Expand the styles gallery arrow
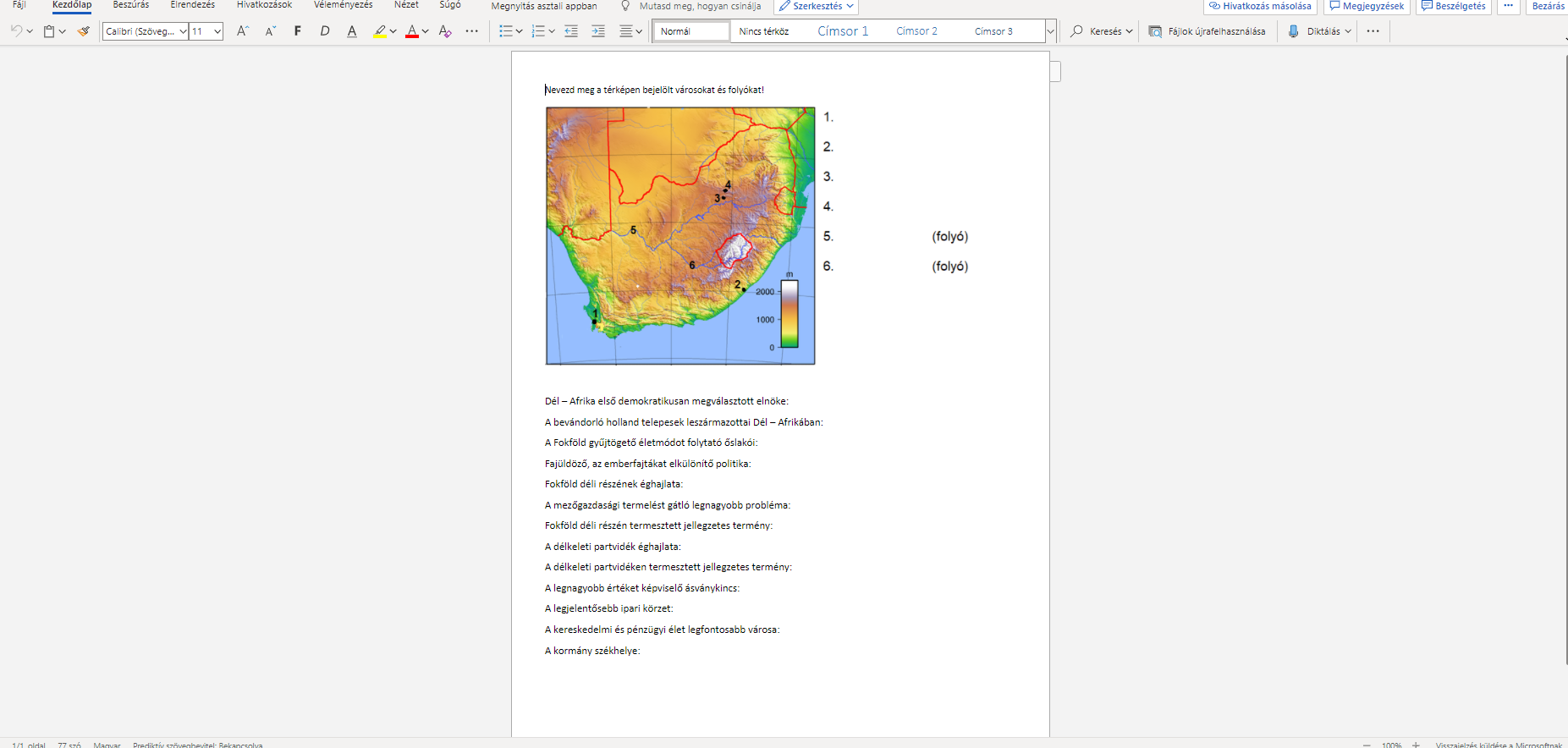The height and width of the screenshot is (748, 1568). point(1050,31)
